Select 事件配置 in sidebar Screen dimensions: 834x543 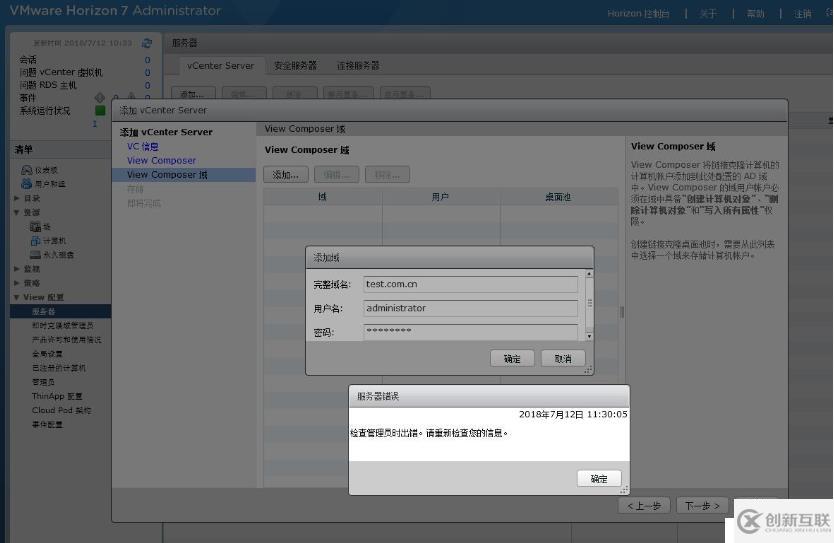(x=47, y=424)
